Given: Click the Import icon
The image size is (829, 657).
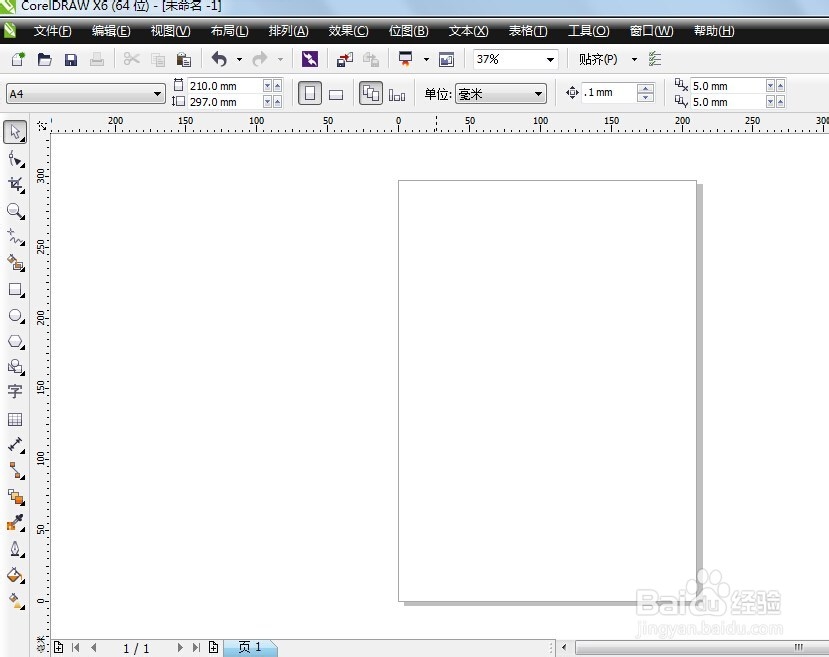Looking at the screenshot, I should tap(345, 59).
